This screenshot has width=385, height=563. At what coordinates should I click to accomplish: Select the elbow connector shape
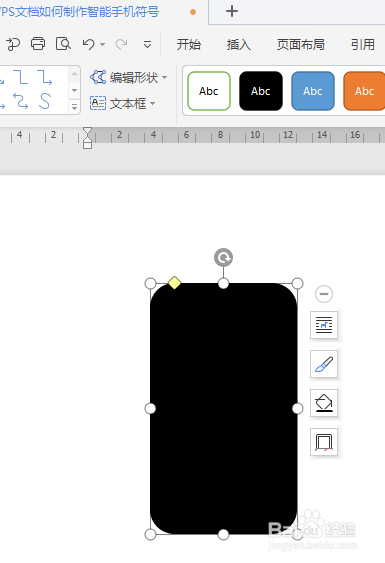point(21,77)
